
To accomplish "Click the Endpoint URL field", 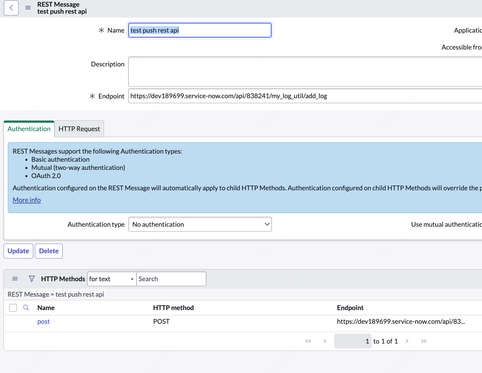I will (305, 96).
